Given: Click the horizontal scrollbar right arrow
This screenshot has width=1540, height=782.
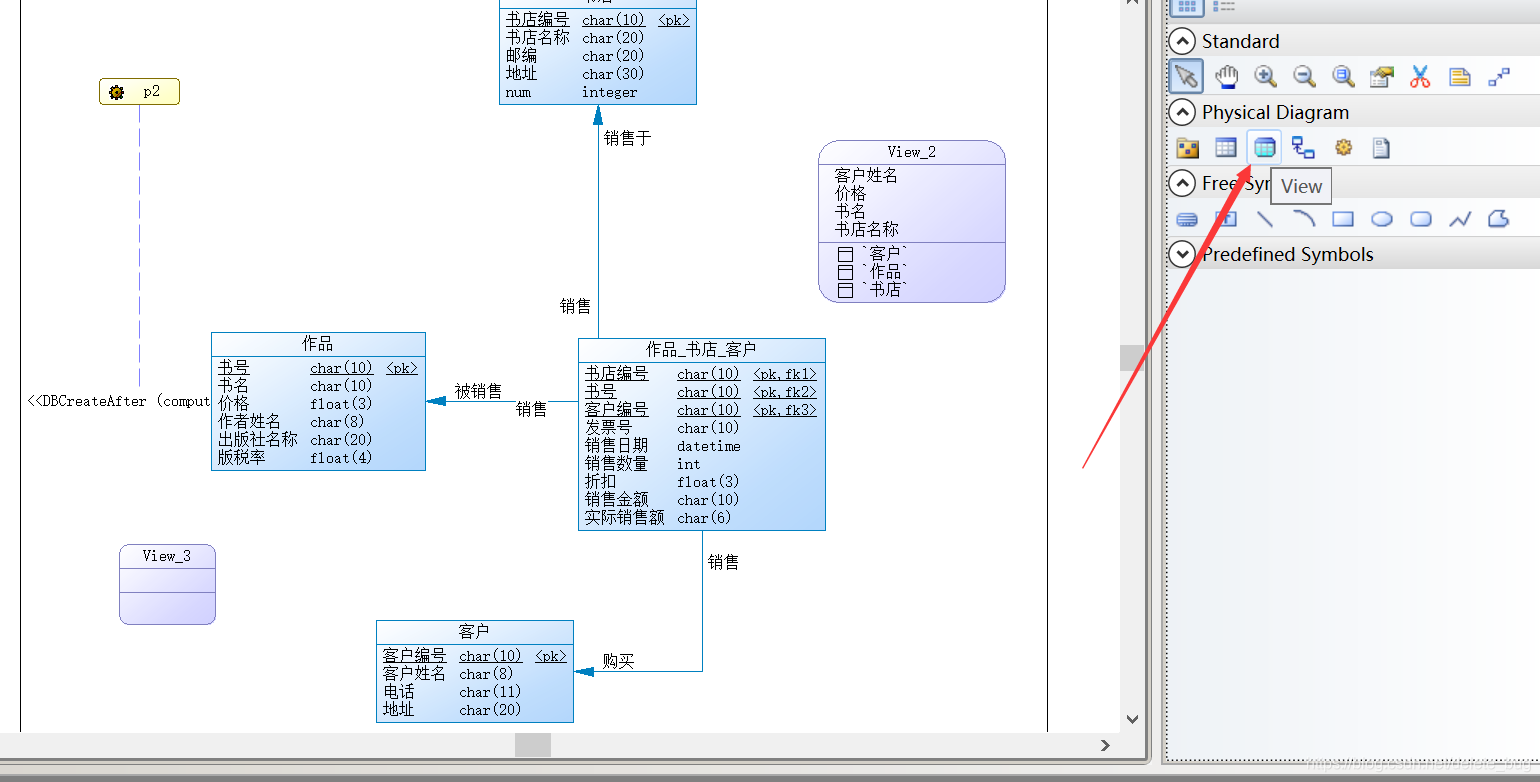Looking at the screenshot, I should click(x=1105, y=745).
